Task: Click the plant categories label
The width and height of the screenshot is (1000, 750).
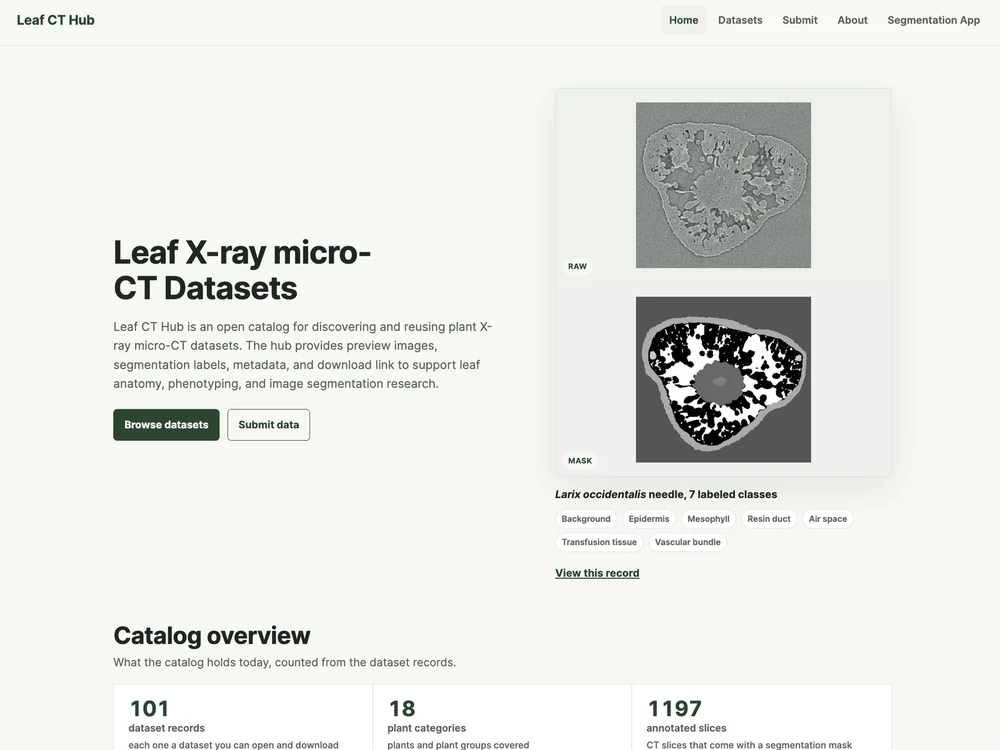Action: [x=427, y=728]
